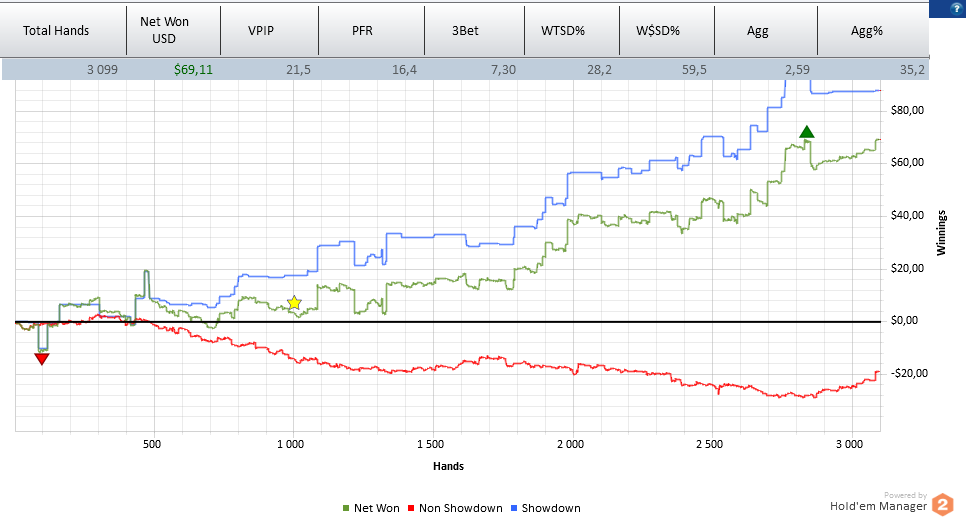
Task: Click the Non Showdown legend label
Action: (461, 508)
